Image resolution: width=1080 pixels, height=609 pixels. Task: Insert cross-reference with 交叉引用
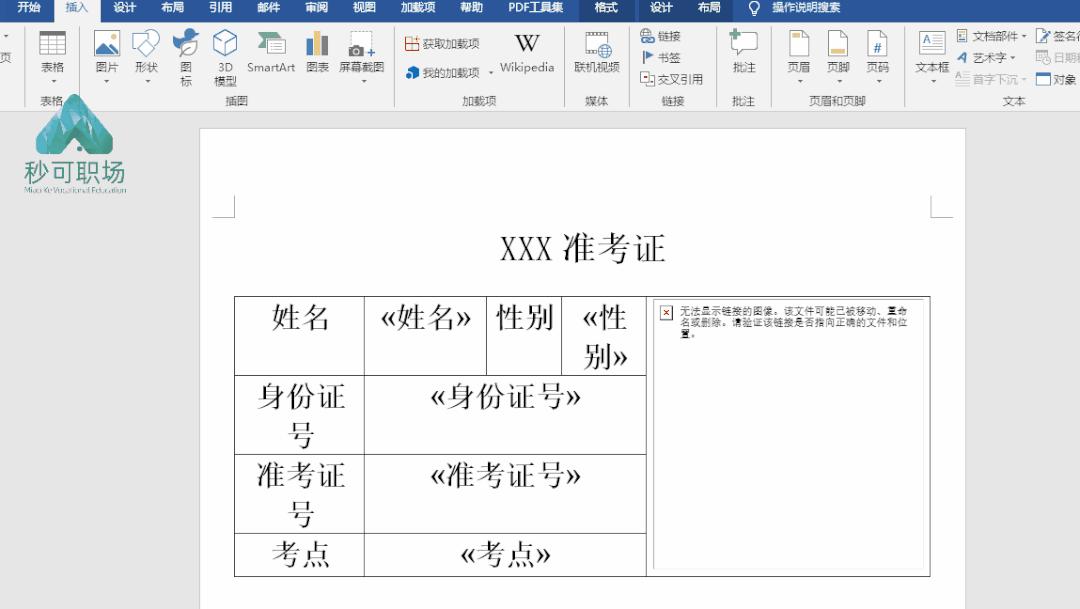(x=672, y=77)
